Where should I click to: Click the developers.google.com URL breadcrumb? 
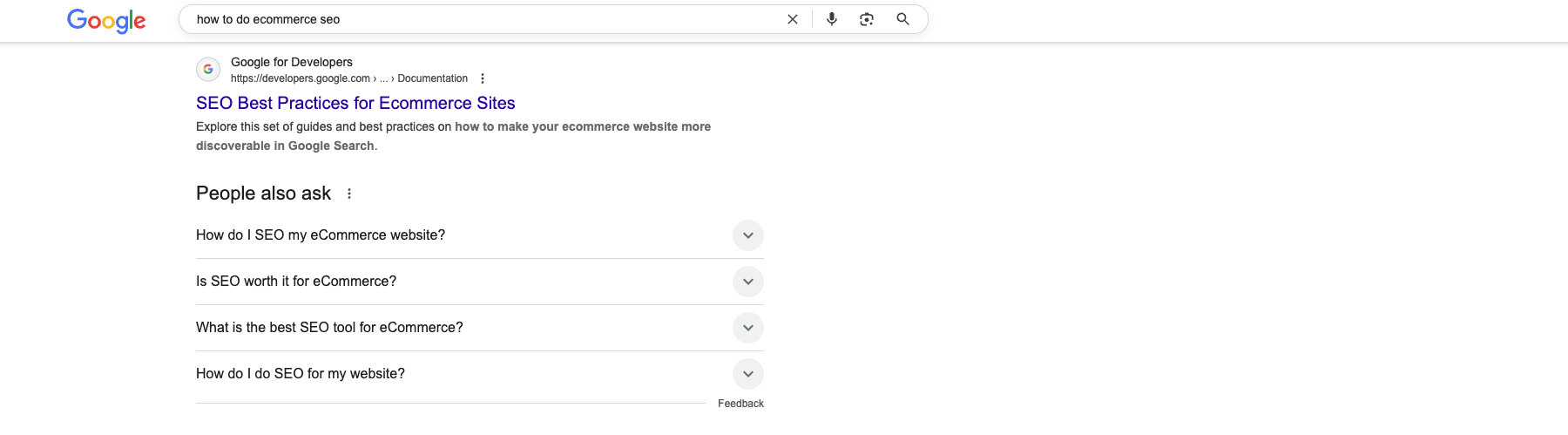[x=349, y=78]
